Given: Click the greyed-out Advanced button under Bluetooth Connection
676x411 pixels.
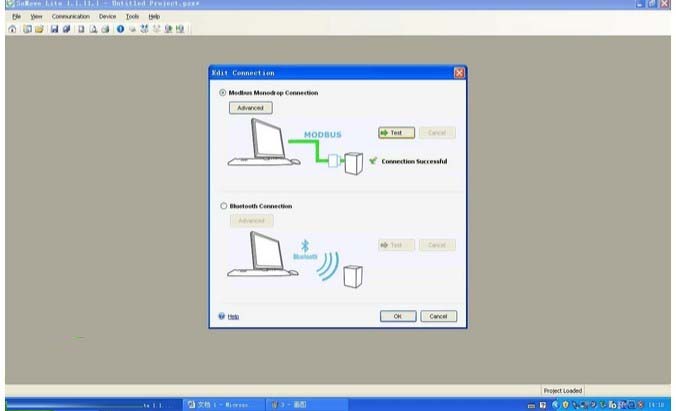Looking at the screenshot, I should coord(251,221).
